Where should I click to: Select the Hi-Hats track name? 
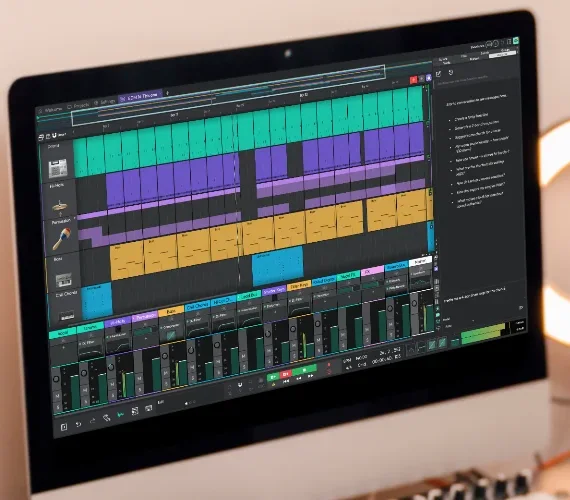(x=57, y=185)
